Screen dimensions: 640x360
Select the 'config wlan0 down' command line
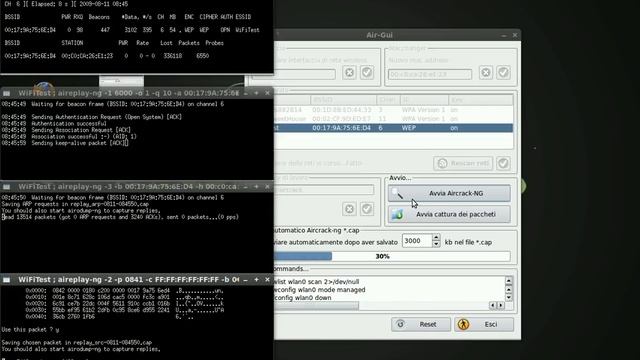[x=303, y=298]
